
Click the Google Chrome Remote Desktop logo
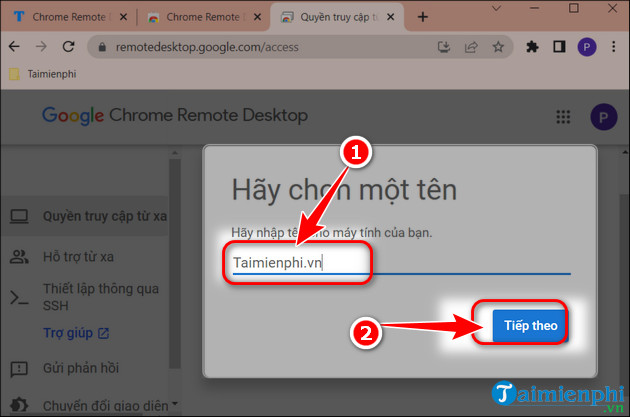pyautogui.click(x=175, y=116)
